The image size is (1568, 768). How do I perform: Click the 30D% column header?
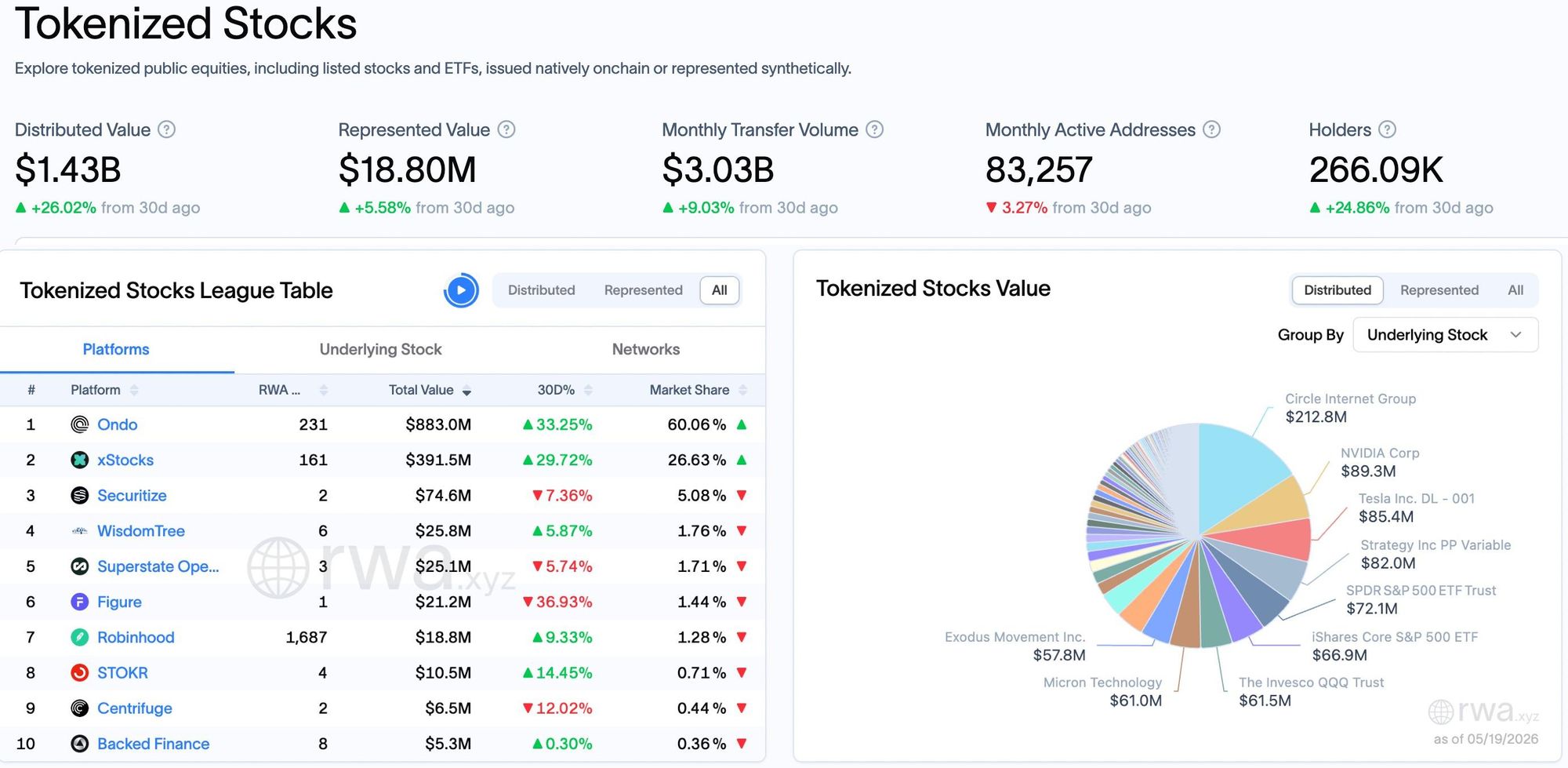click(556, 390)
